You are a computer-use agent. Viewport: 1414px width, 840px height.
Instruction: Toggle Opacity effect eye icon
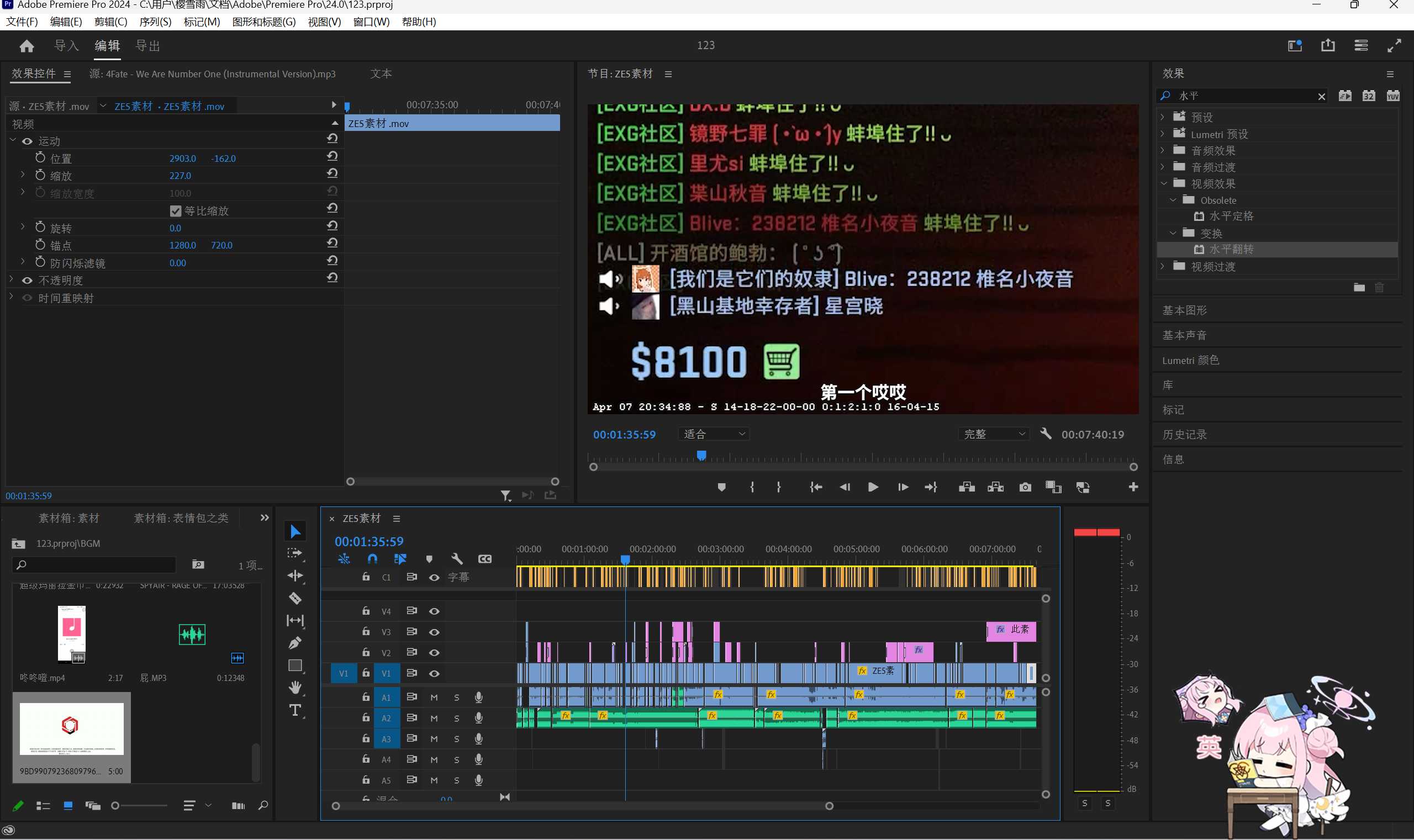tap(27, 280)
